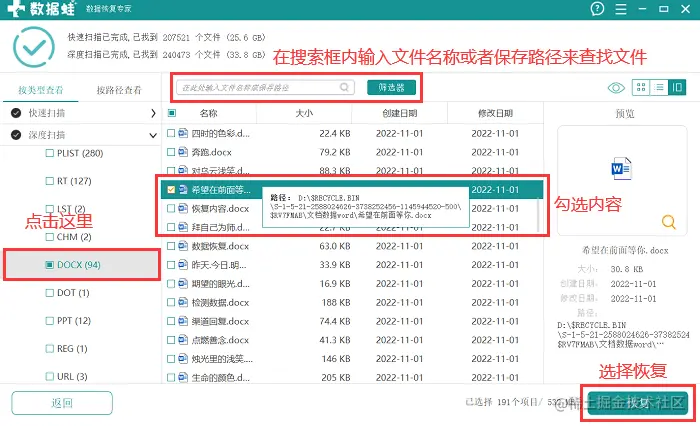
Task: Toggle the DOCX (94) type checkbox
Action: tap(50, 265)
